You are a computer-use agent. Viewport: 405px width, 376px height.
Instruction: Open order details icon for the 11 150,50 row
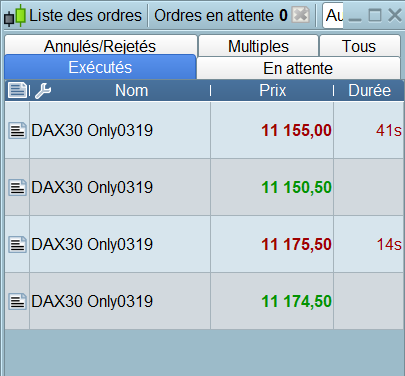coord(17,187)
